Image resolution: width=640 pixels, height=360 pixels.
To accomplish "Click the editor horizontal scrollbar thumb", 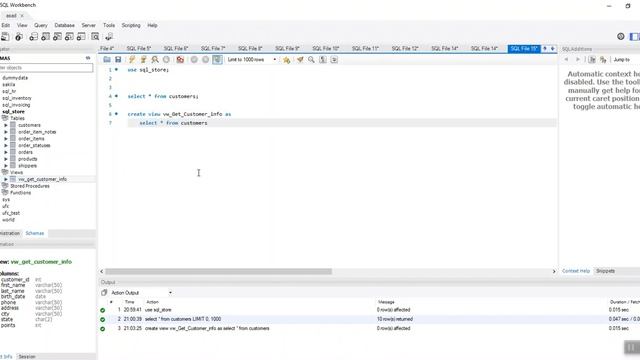I will click(x=218, y=271).
